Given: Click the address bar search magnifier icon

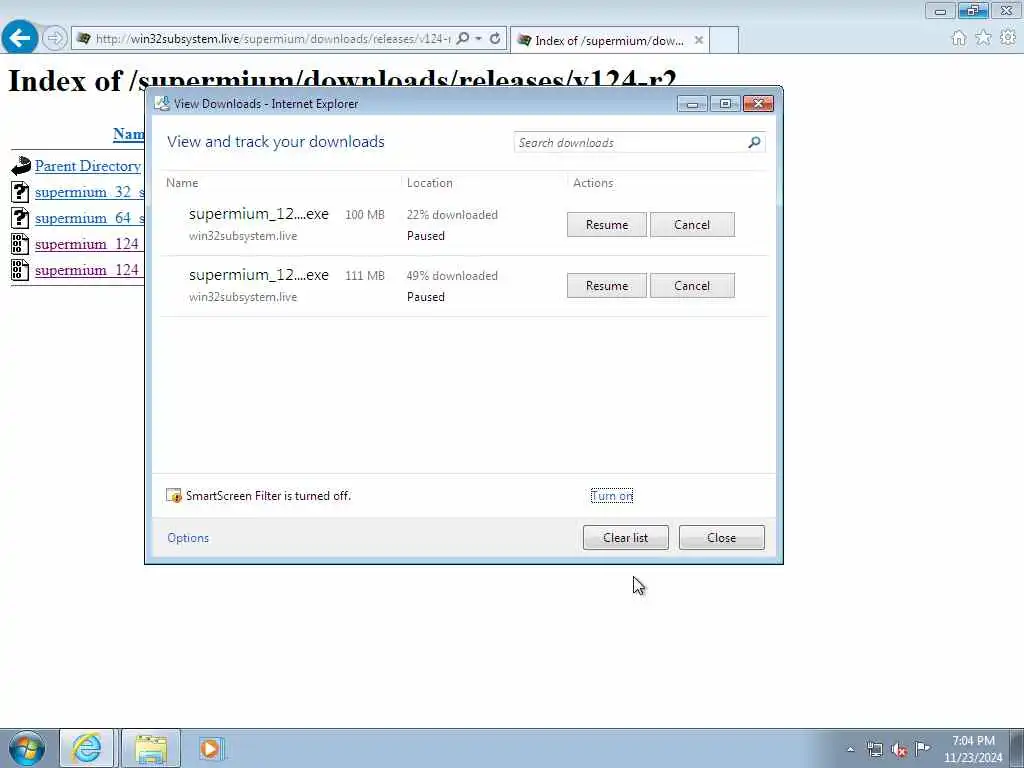Looking at the screenshot, I should tap(462, 39).
